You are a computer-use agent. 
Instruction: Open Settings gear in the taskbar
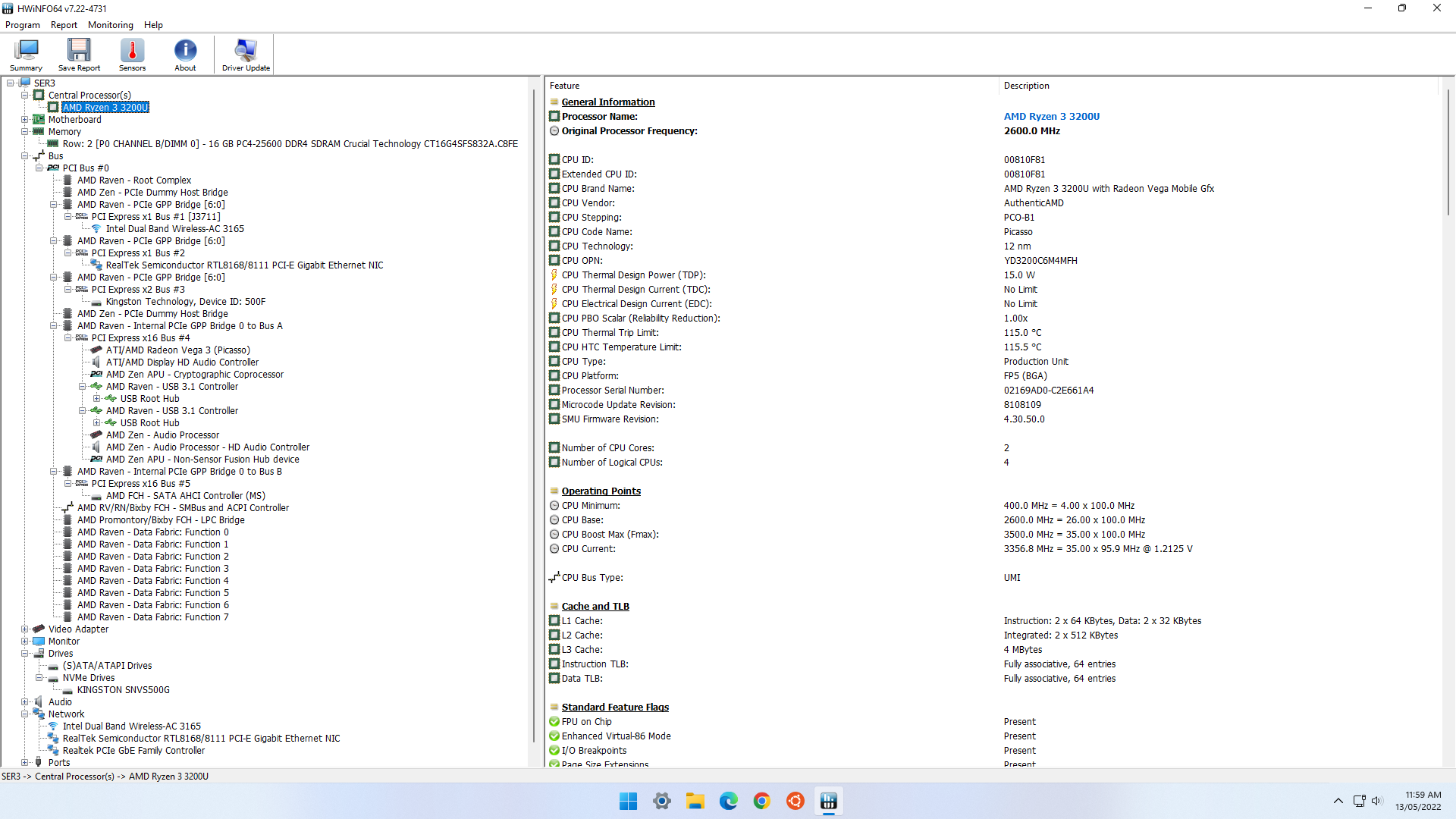(x=662, y=801)
